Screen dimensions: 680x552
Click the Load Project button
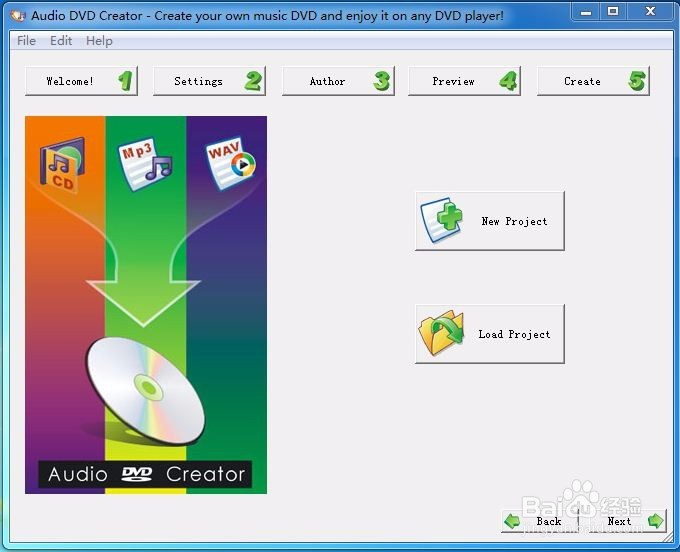(490, 334)
